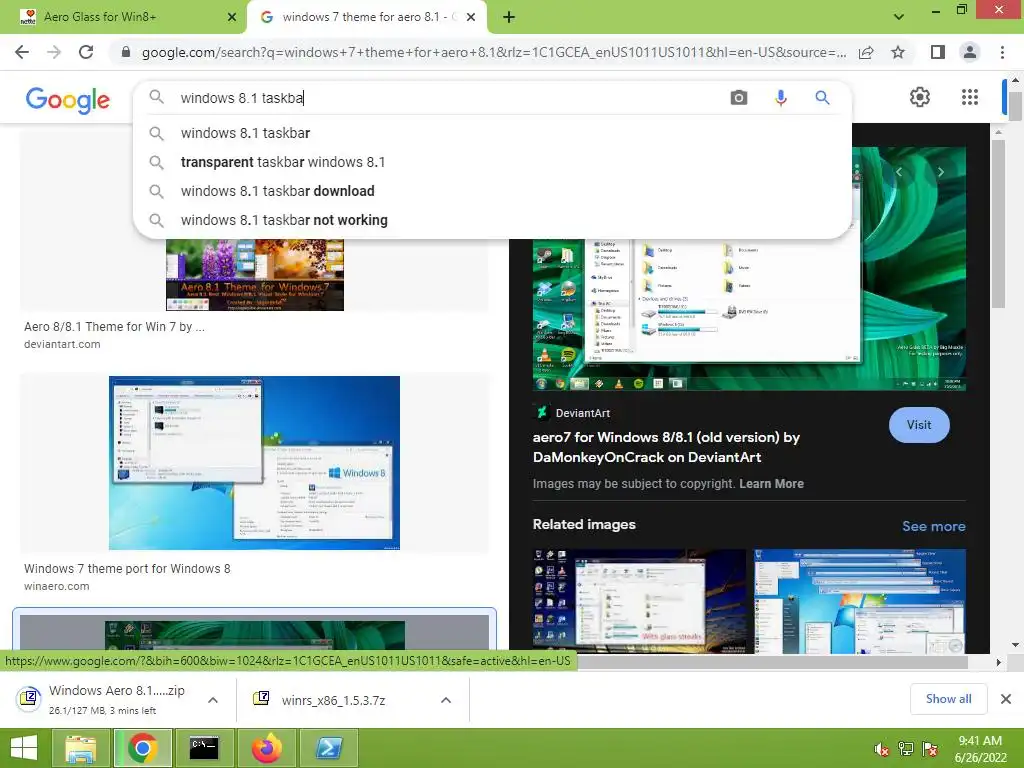Expand options for Windows Aero 8.1 zip download

point(213,700)
